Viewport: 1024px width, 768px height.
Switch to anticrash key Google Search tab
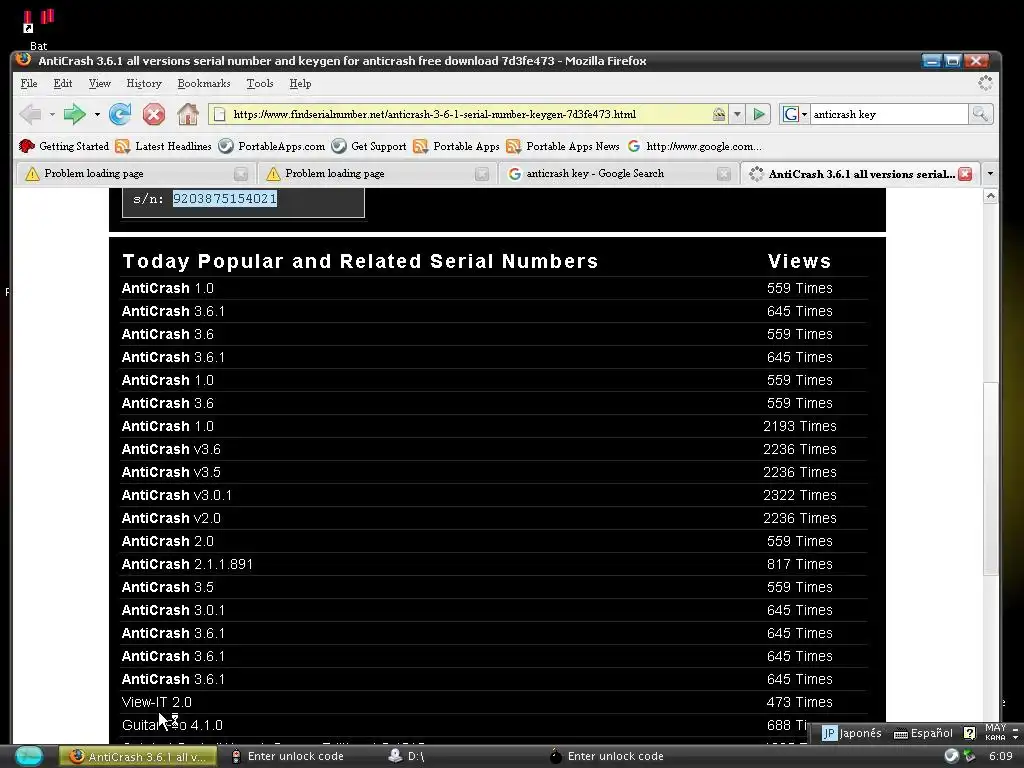coord(617,174)
